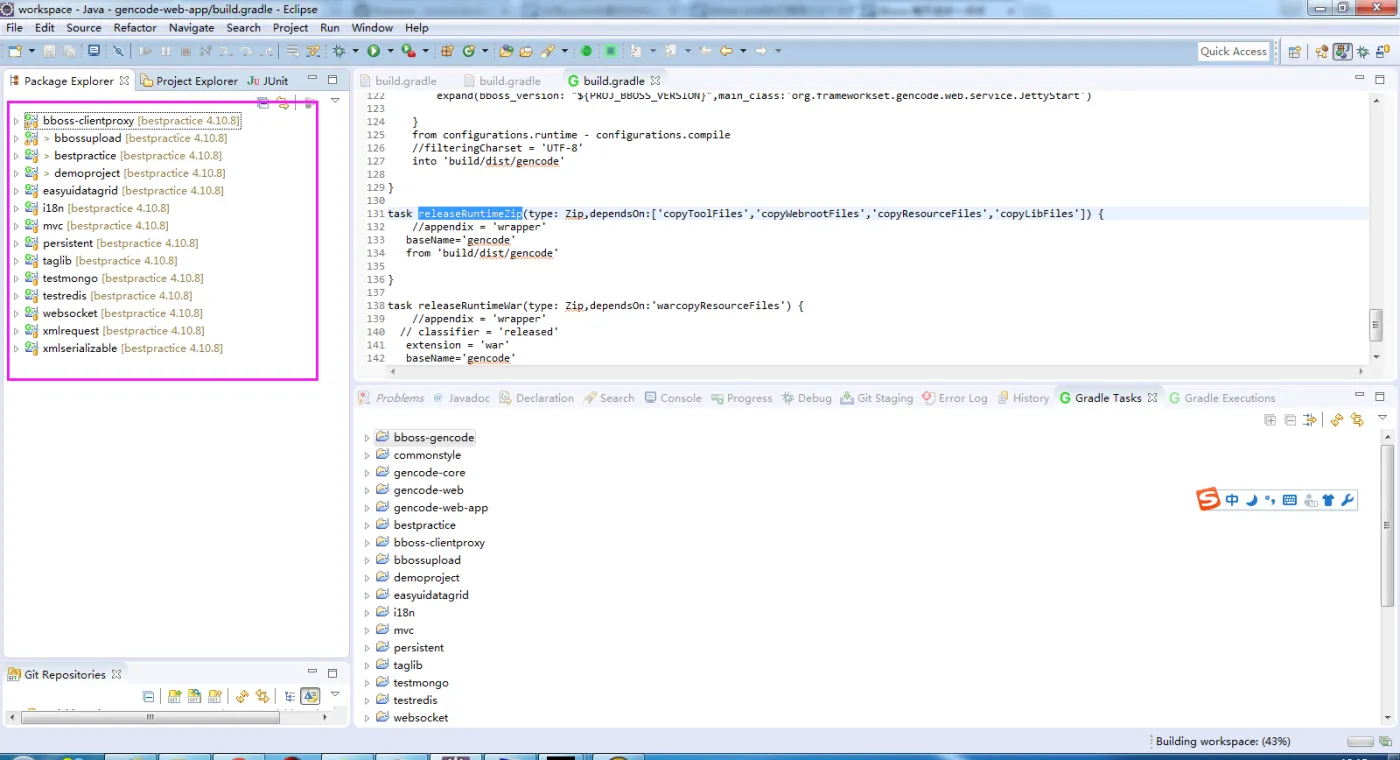The width and height of the screenshot is (1400, 760).
Task: Switch to the Java EE perspective icon
Action: [1322, 51]
